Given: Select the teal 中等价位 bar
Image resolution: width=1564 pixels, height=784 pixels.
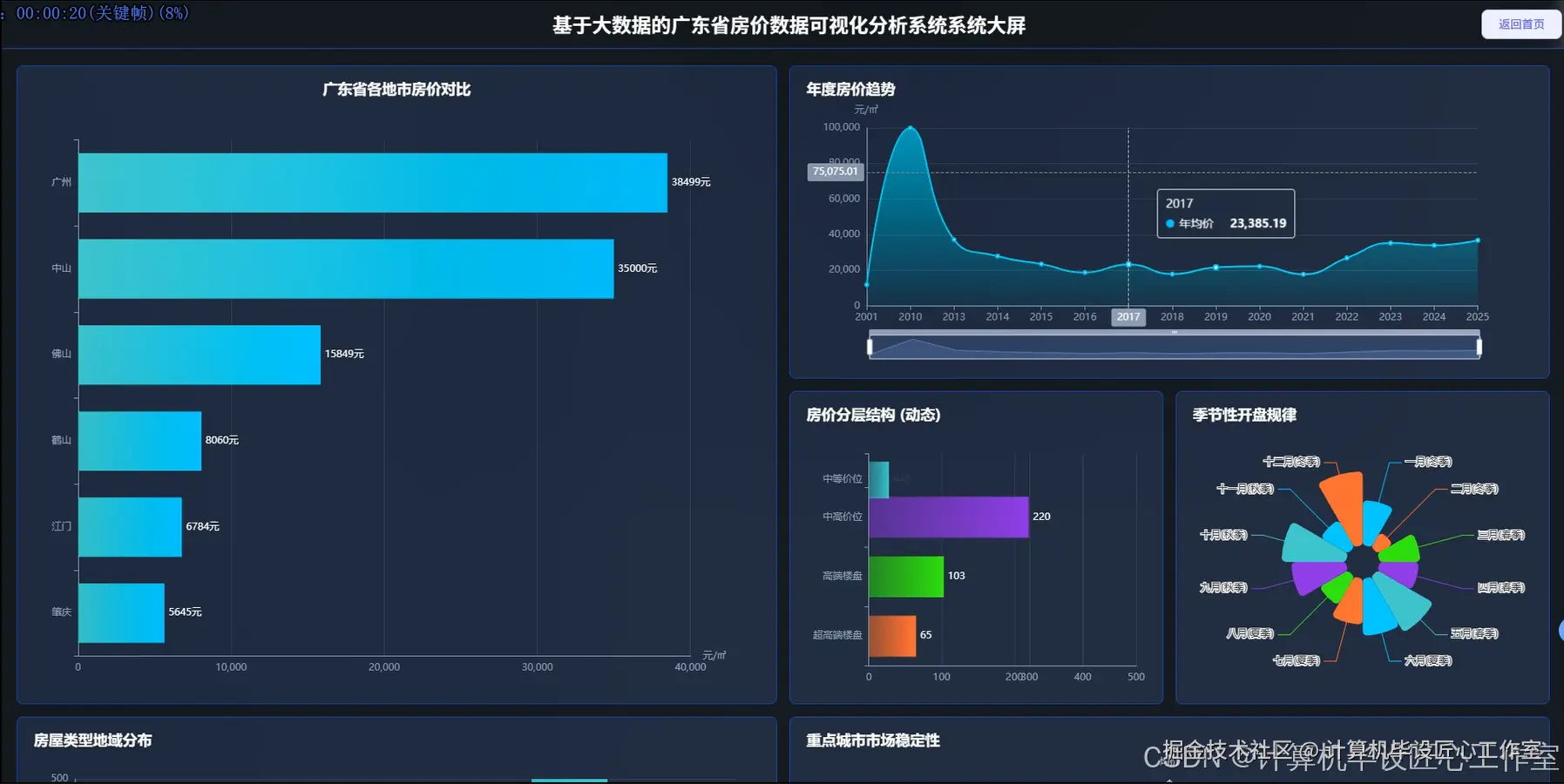Looking at the screenshot, I should click(878, 479).
